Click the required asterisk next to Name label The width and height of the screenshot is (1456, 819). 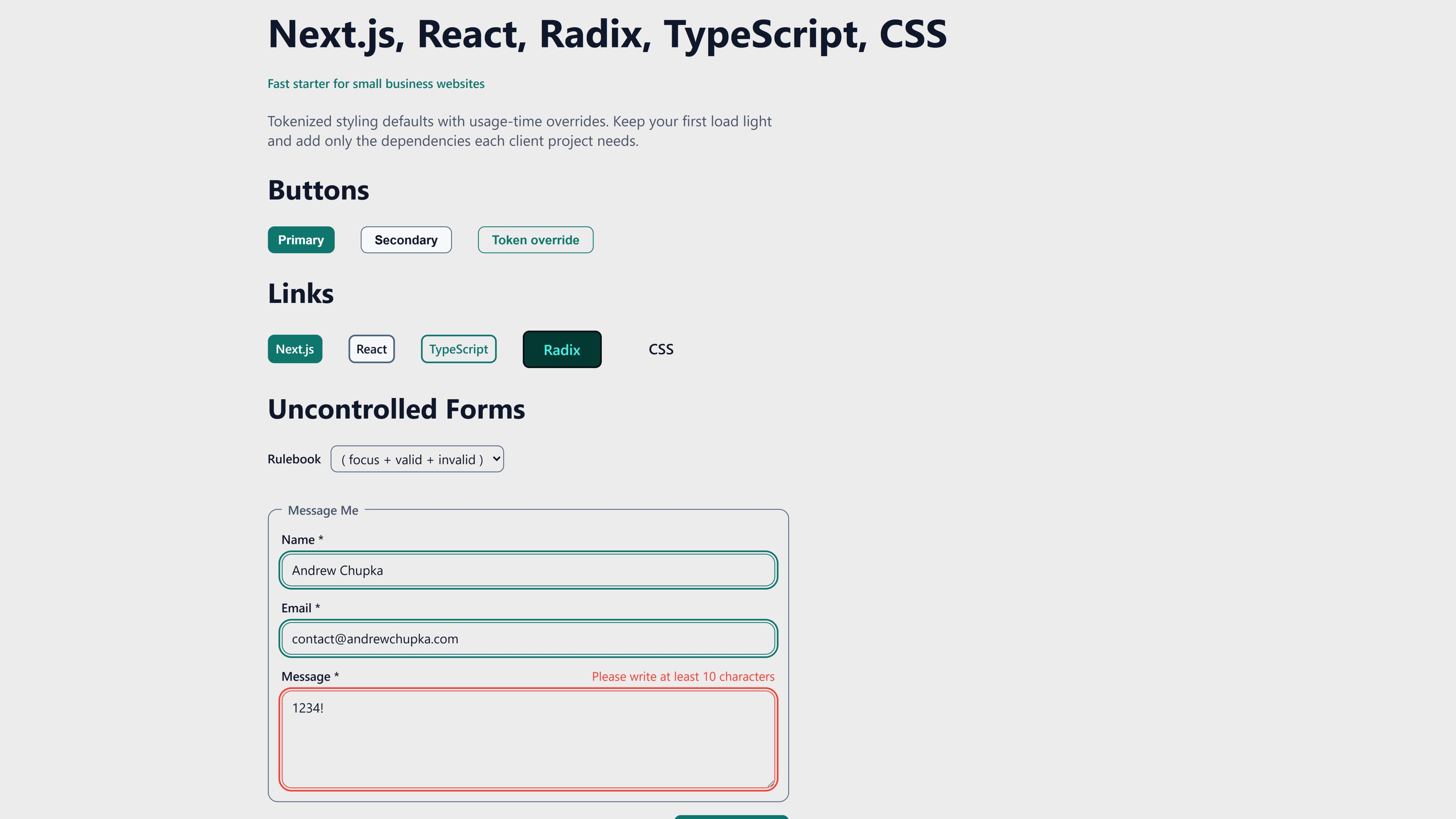pos(320,539)
